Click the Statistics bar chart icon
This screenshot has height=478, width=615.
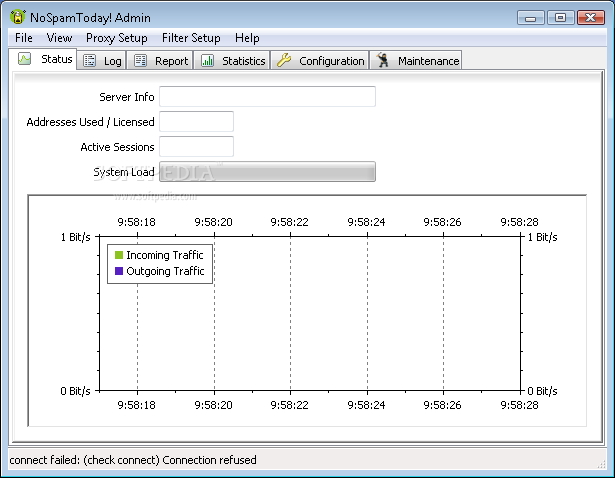tap(207, 61)
